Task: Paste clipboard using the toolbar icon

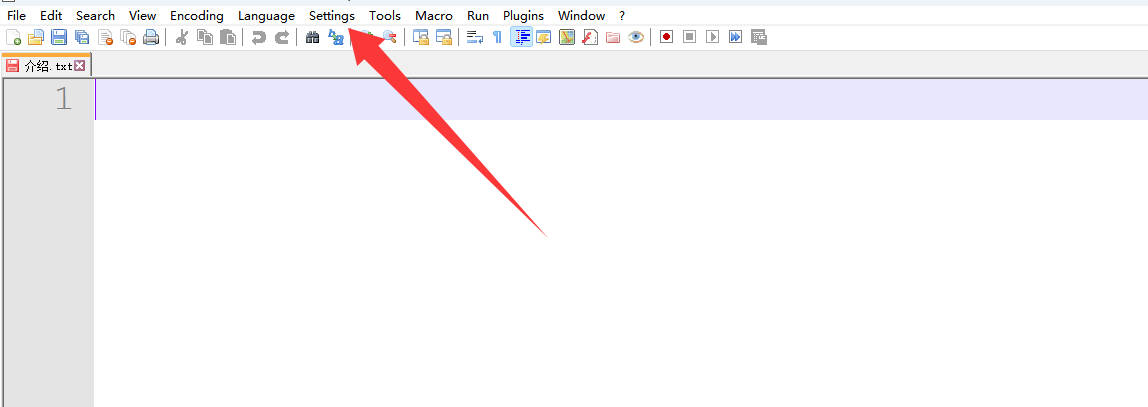Action: 228,37
